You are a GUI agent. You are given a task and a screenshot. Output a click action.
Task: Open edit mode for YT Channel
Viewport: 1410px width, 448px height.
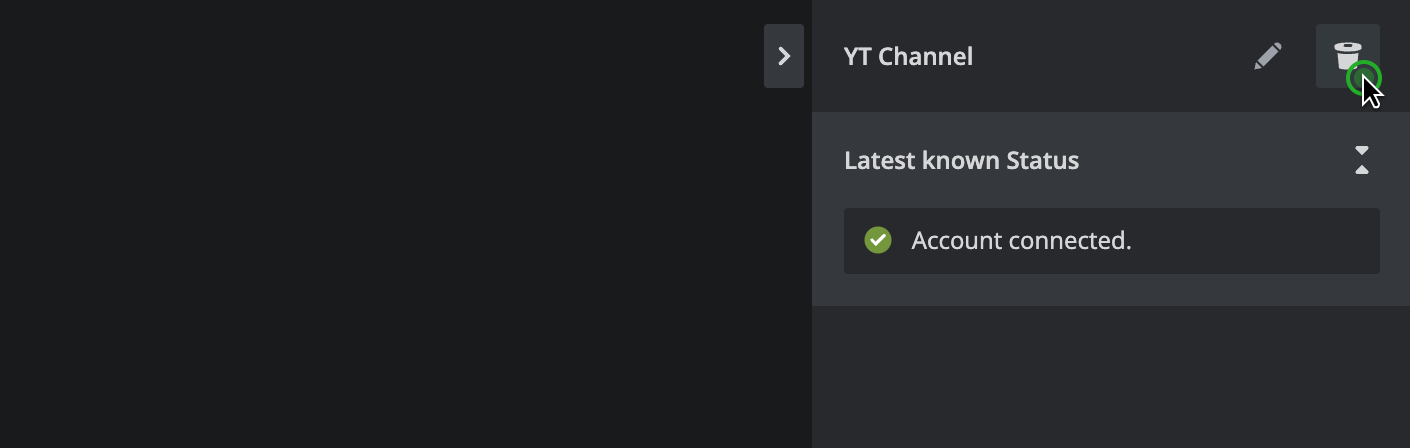1267,56
